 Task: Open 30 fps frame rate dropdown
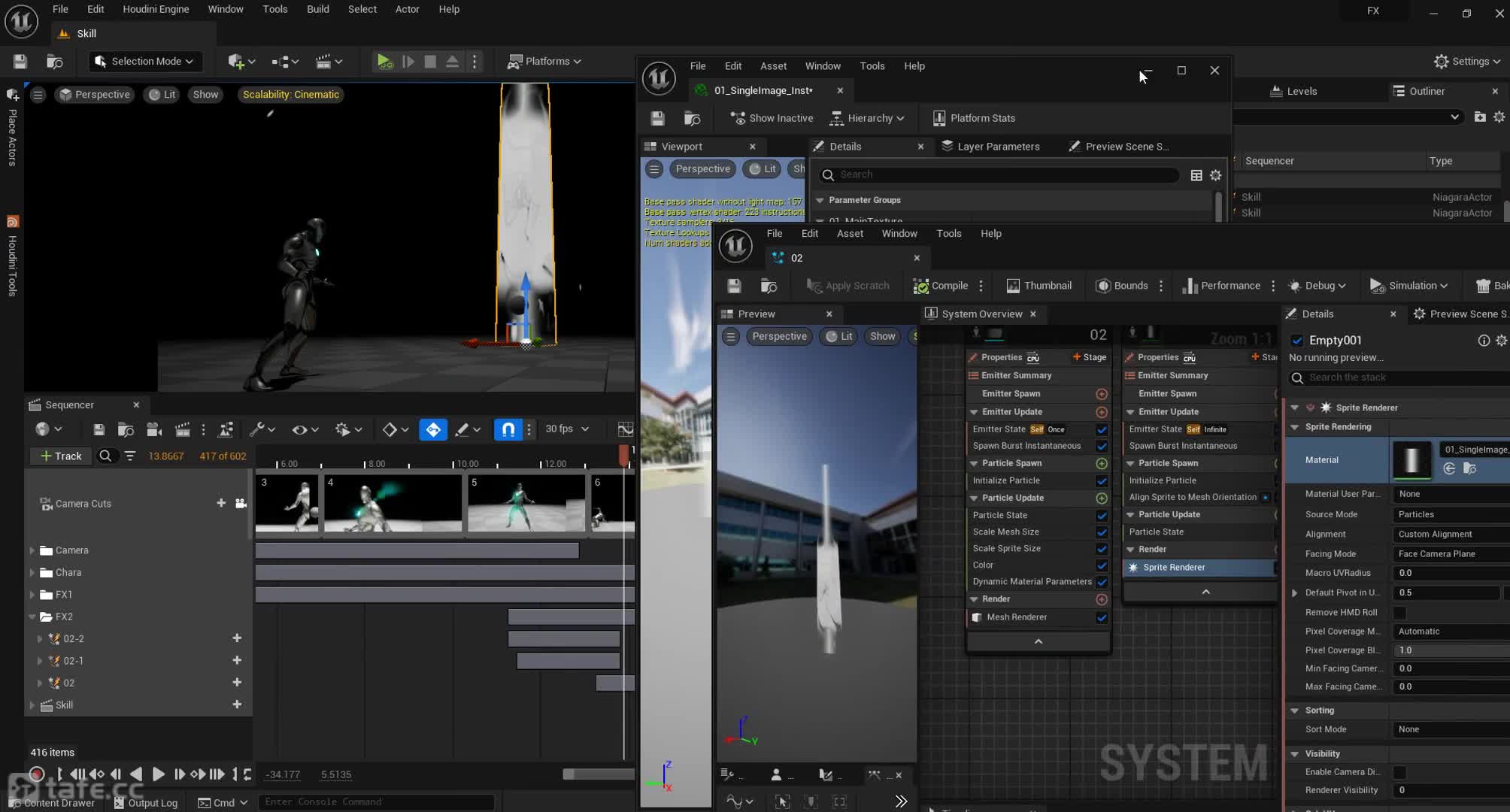coord(566,429)
